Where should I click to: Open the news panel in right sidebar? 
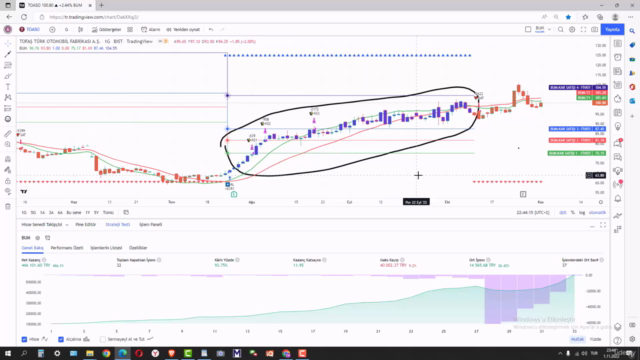click(x=618, y=71)
